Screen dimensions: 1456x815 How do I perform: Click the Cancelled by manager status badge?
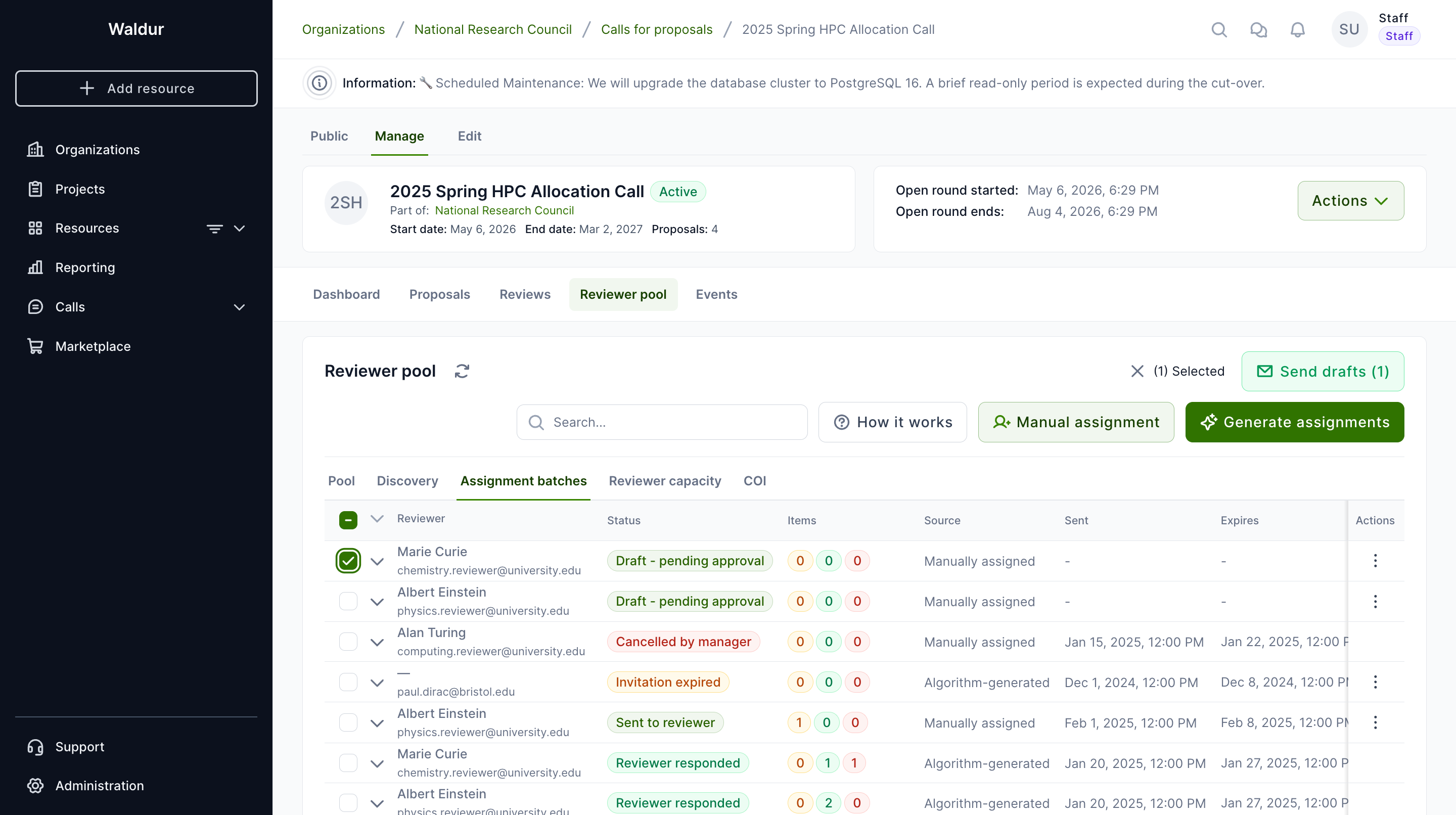(684, 642)
